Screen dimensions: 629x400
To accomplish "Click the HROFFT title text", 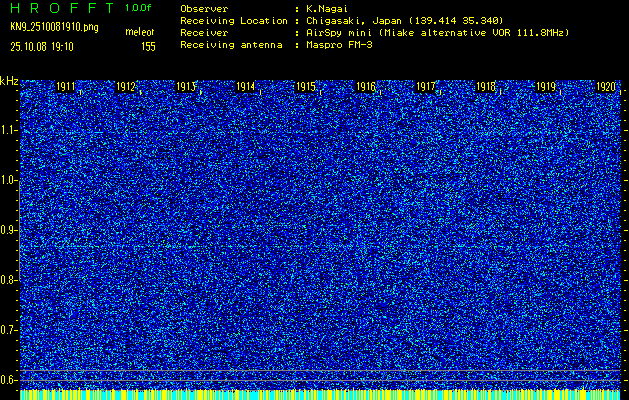I will [60, 7].
